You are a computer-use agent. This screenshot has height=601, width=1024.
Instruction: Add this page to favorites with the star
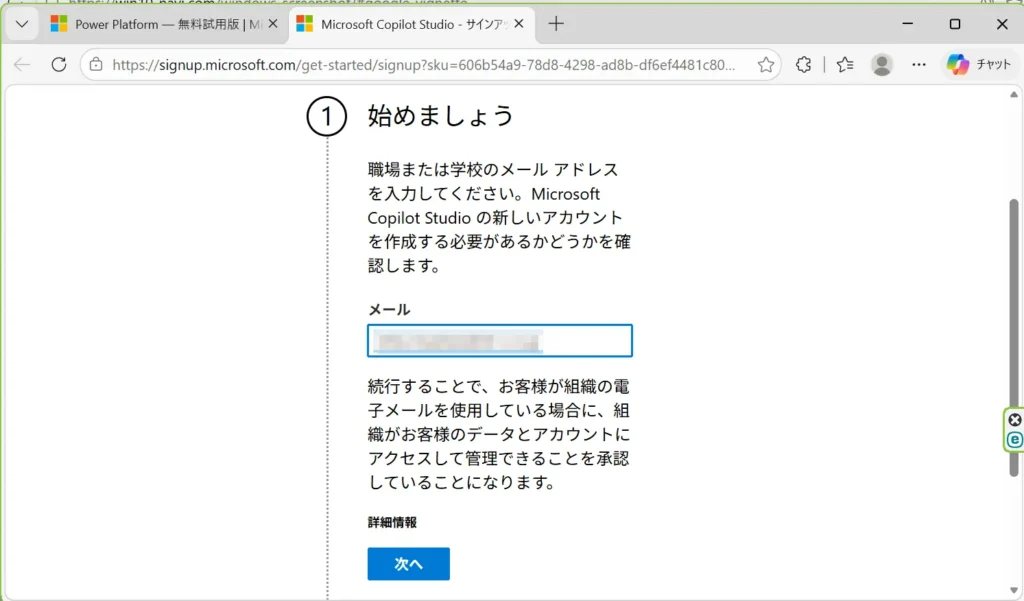pyautogui.click(x=766, y=65)
